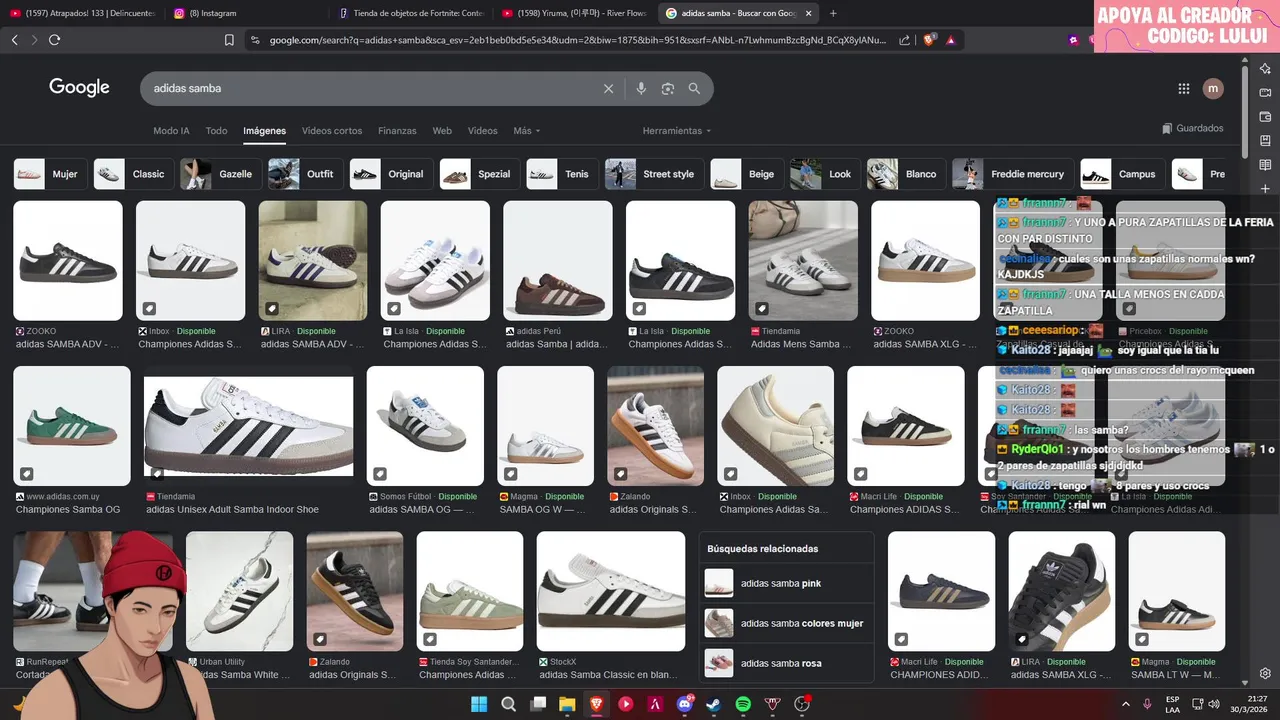The image size is (1280, 720).
Task: Open the 'Finanzas' tab
Action: [x=397, y=131]
